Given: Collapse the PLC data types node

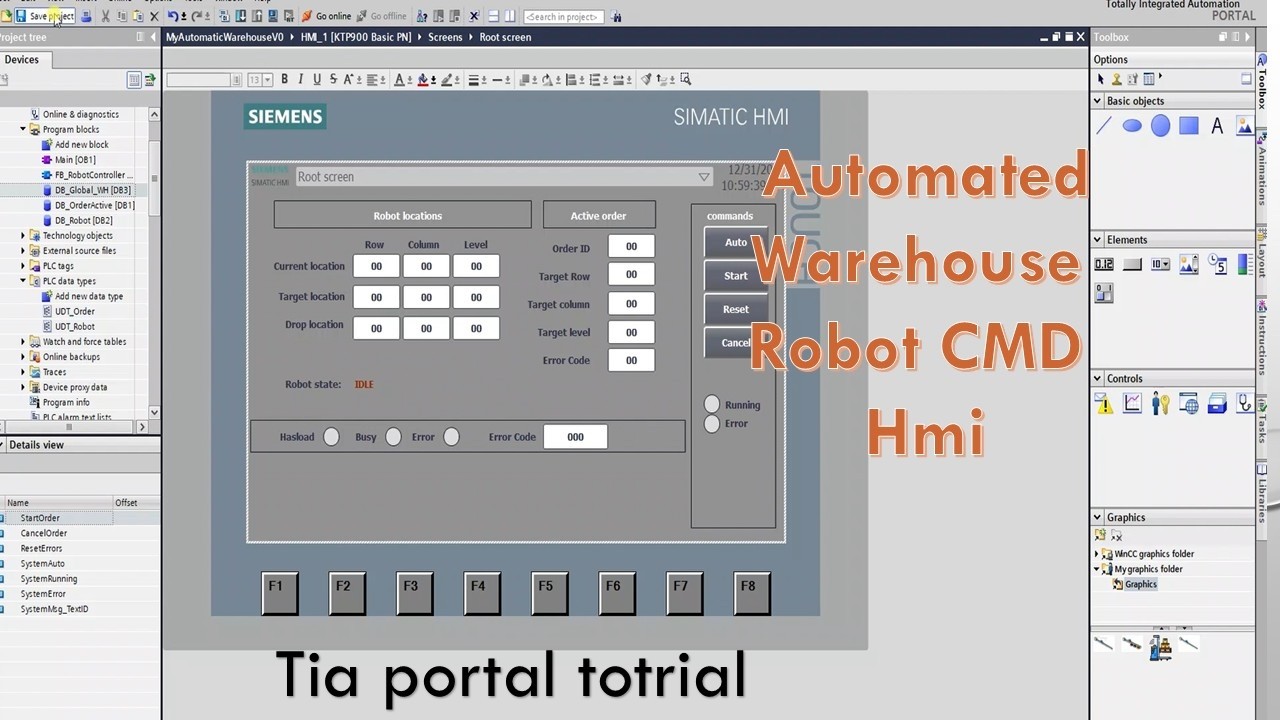Looking at the screenshot, I should pyautogui.click(x=23, y=281).
